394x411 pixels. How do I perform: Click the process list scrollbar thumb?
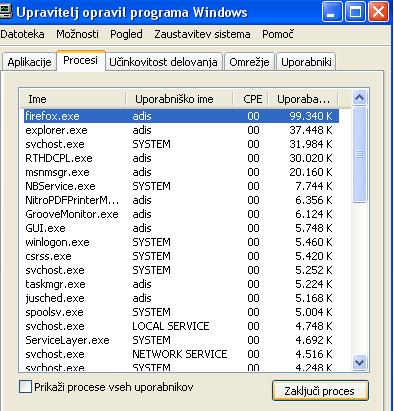tap(359, 154)
